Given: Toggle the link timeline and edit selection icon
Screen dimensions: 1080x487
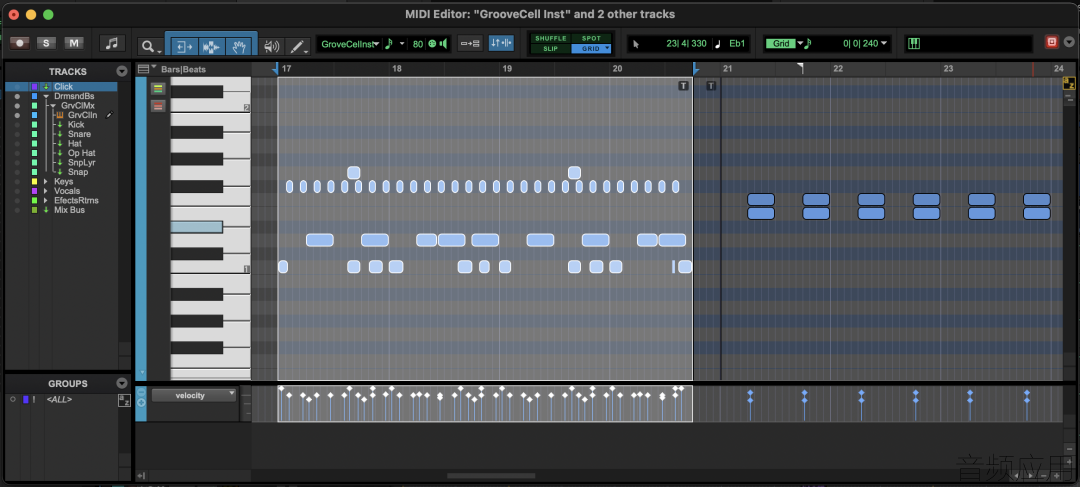Looking at the screenshot, I should tap(470, 43).
